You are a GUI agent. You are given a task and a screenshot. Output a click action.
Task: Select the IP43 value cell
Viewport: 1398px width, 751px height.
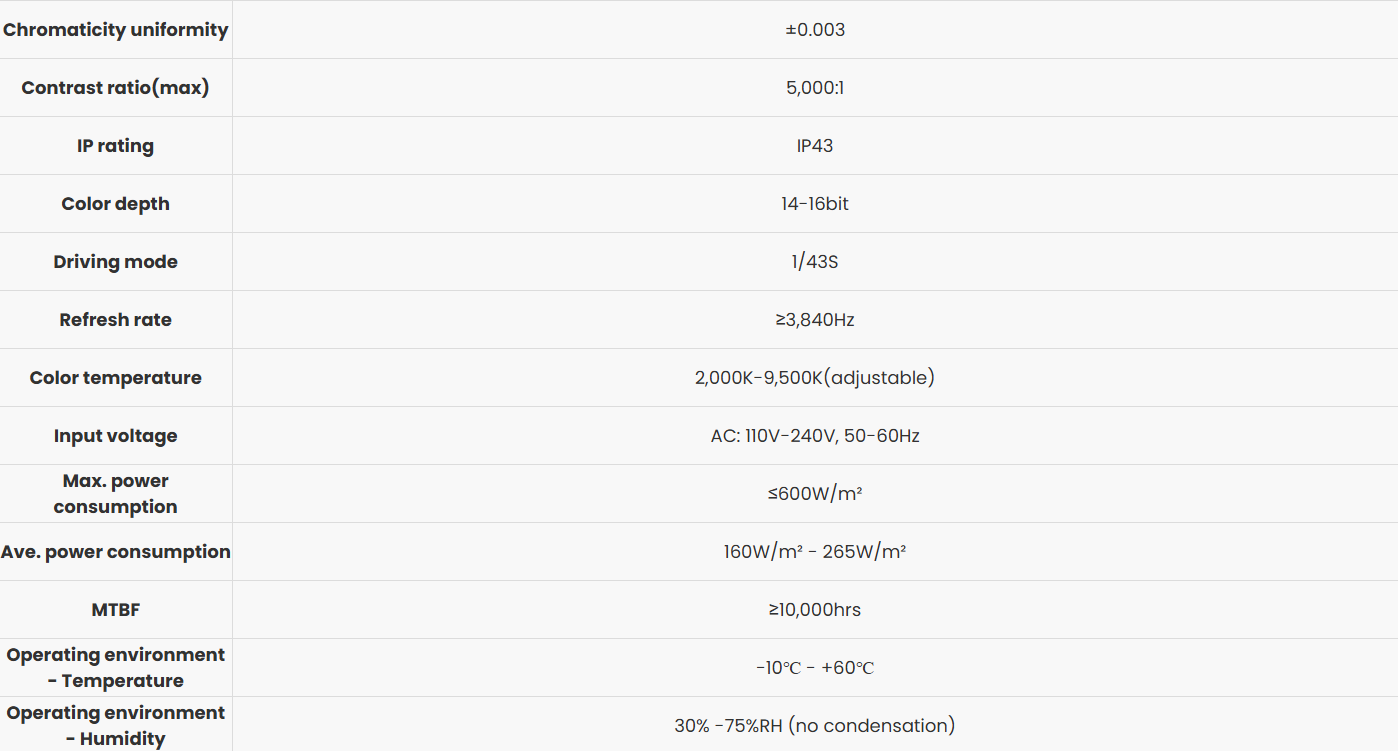[x=815, y=146]
